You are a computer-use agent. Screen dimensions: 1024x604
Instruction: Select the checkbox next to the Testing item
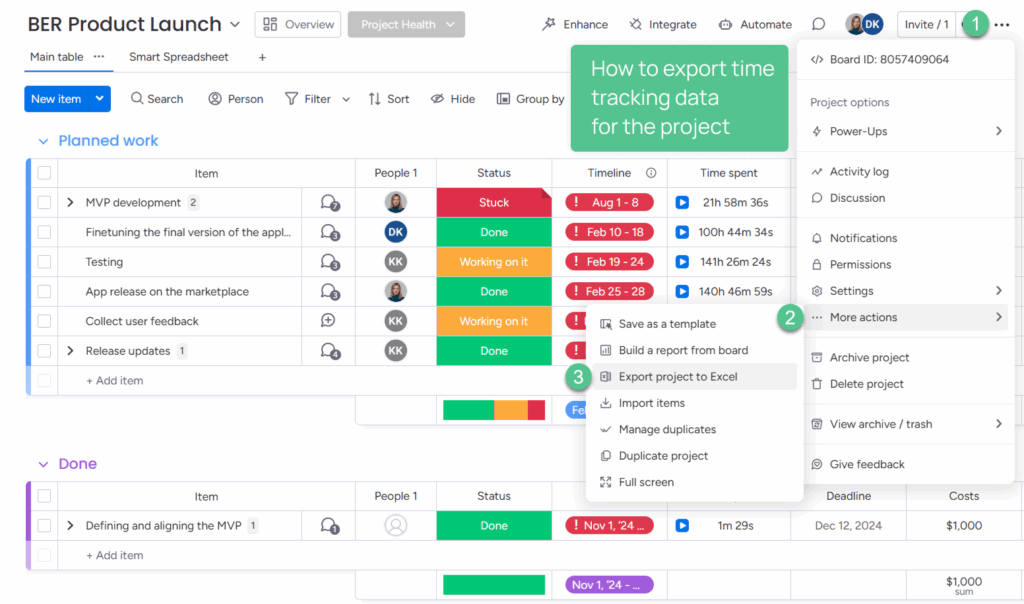click(42, 262)
